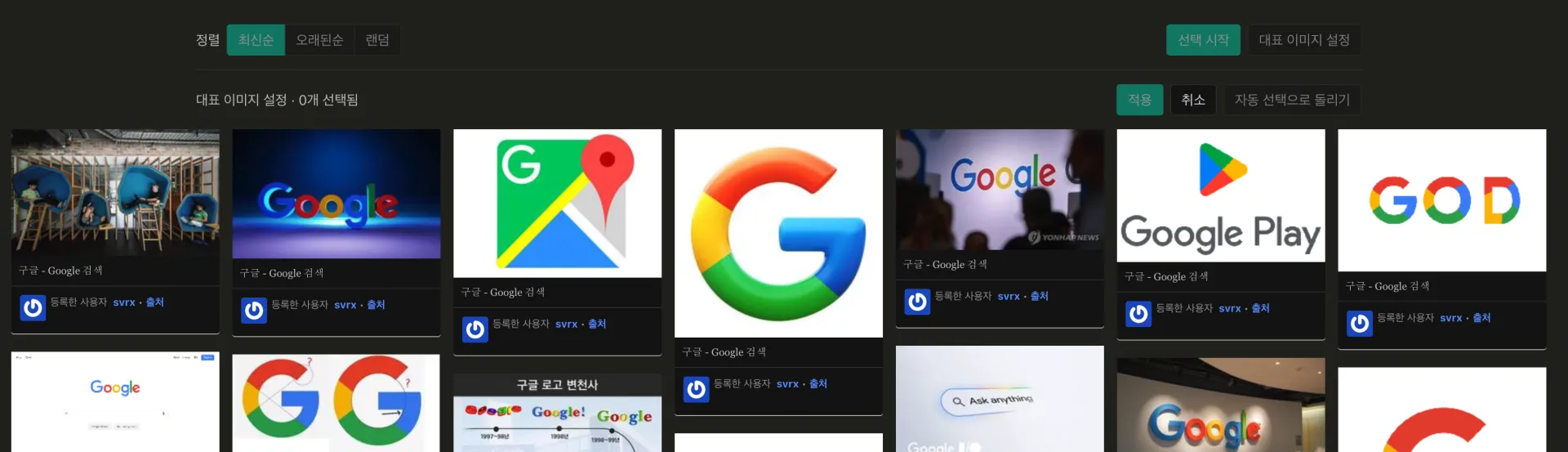The width and height of the screenshot is (1568, 452).
Task: Open the 출처 source link under the Google Play image
Action: [x=1261, y=309]
